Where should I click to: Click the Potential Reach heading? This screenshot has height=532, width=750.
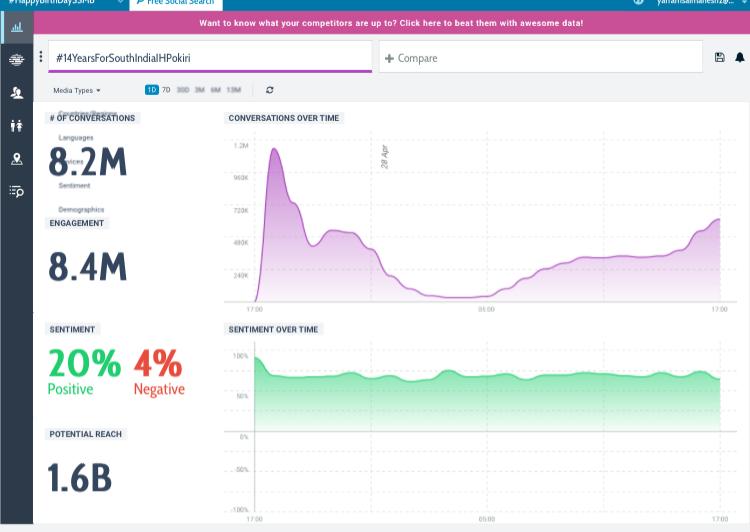pos(86,434)
